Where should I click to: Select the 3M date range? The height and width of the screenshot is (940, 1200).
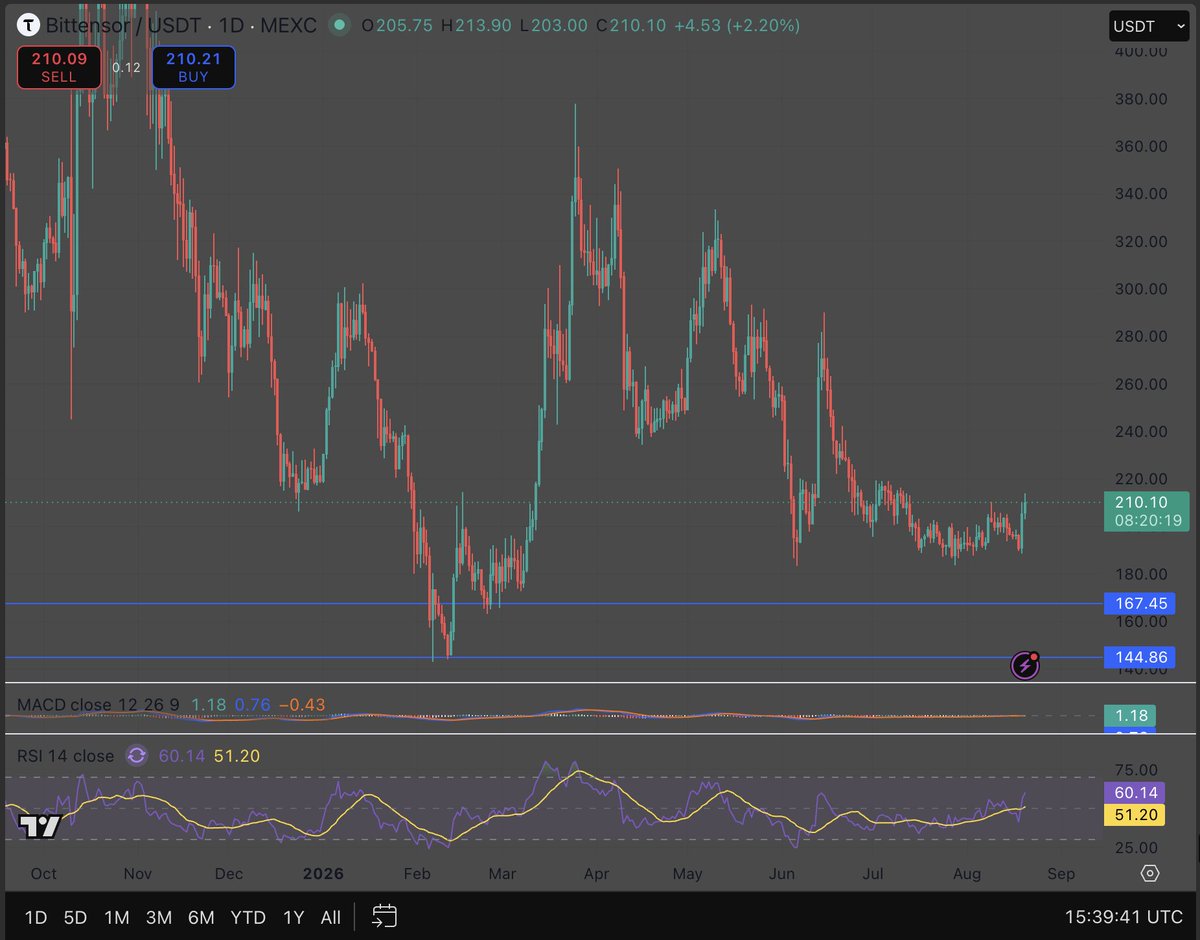(159, 917)
